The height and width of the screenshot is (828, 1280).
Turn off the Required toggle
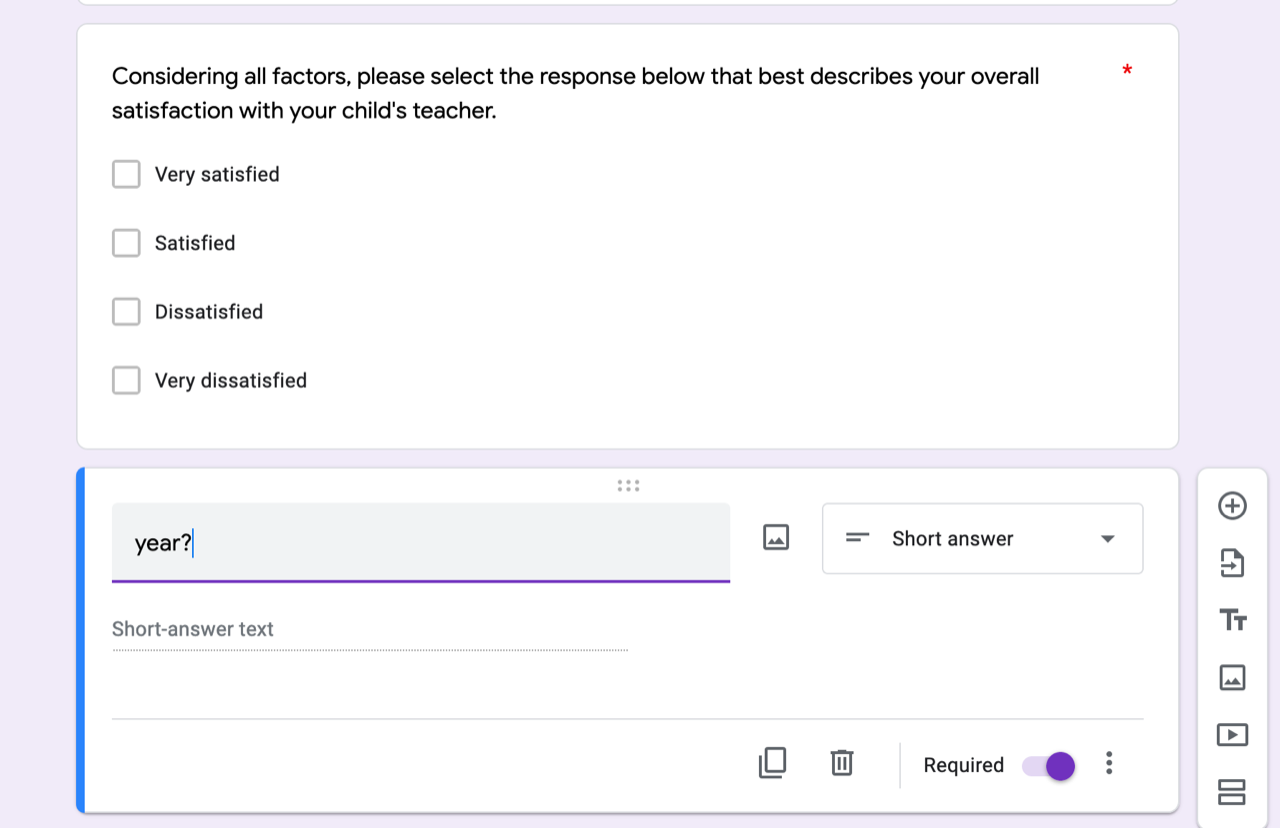[1048, 766]
